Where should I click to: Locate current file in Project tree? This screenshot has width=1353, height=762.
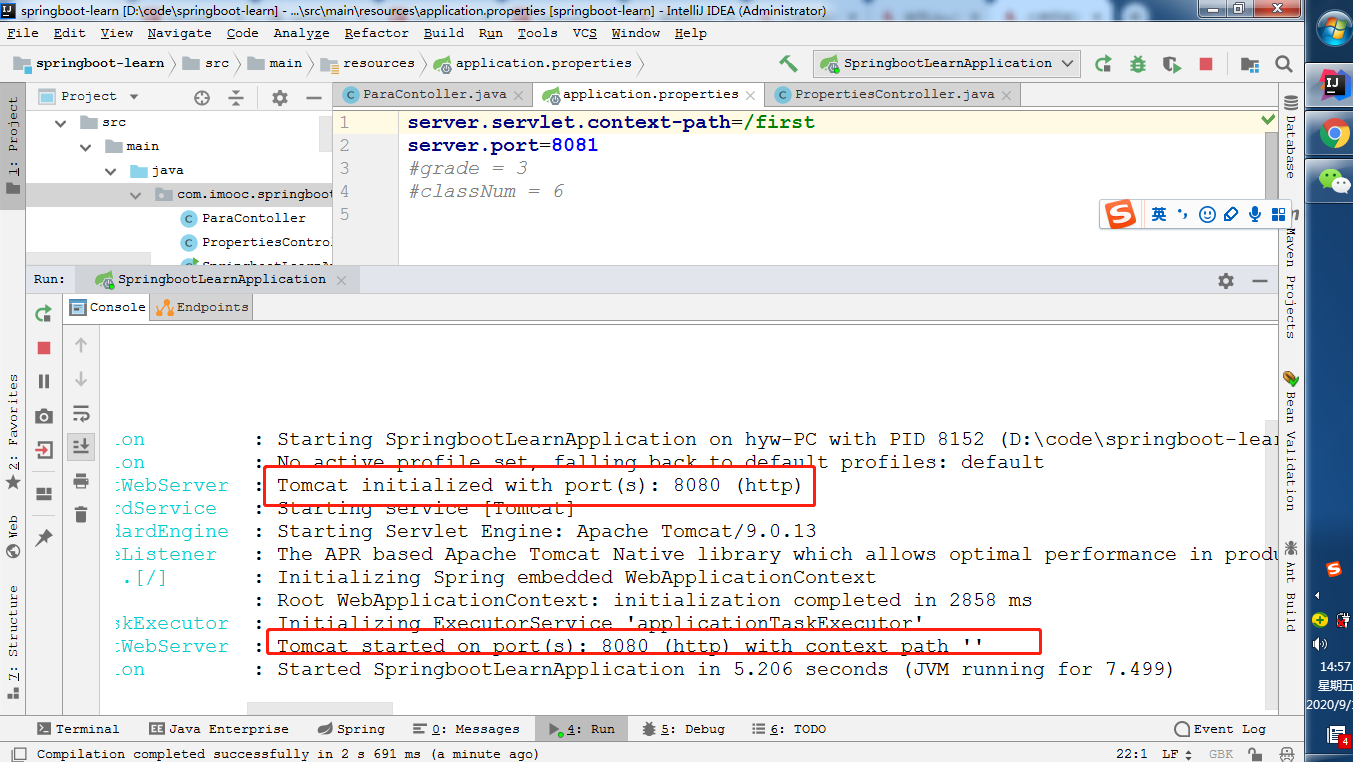coord(202,97)
